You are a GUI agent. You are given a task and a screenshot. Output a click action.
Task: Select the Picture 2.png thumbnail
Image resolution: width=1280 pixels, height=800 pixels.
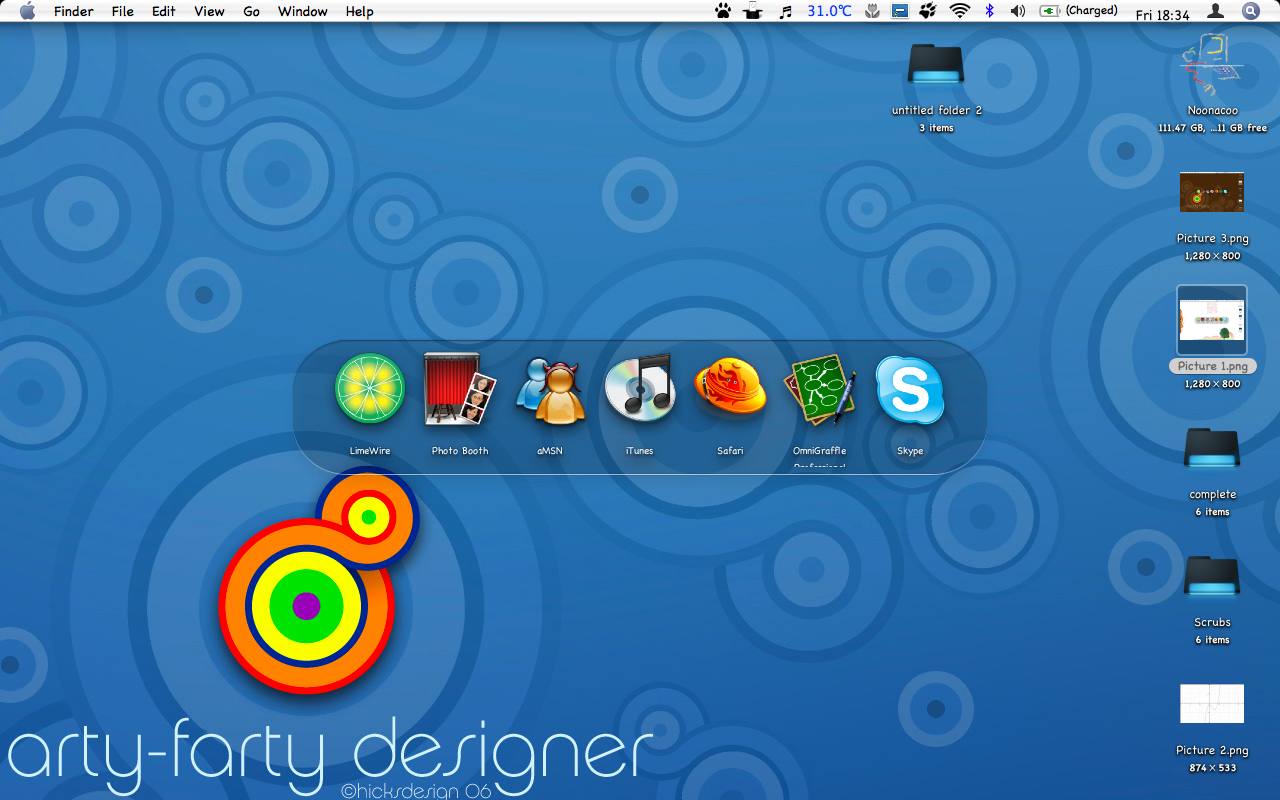[x=1212, y=704]
